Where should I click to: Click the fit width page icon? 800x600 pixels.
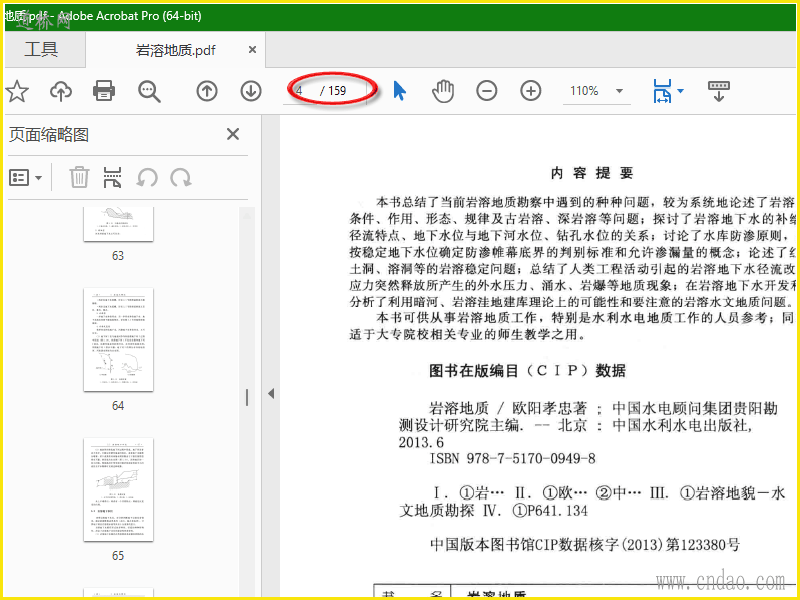pos(662,91)
